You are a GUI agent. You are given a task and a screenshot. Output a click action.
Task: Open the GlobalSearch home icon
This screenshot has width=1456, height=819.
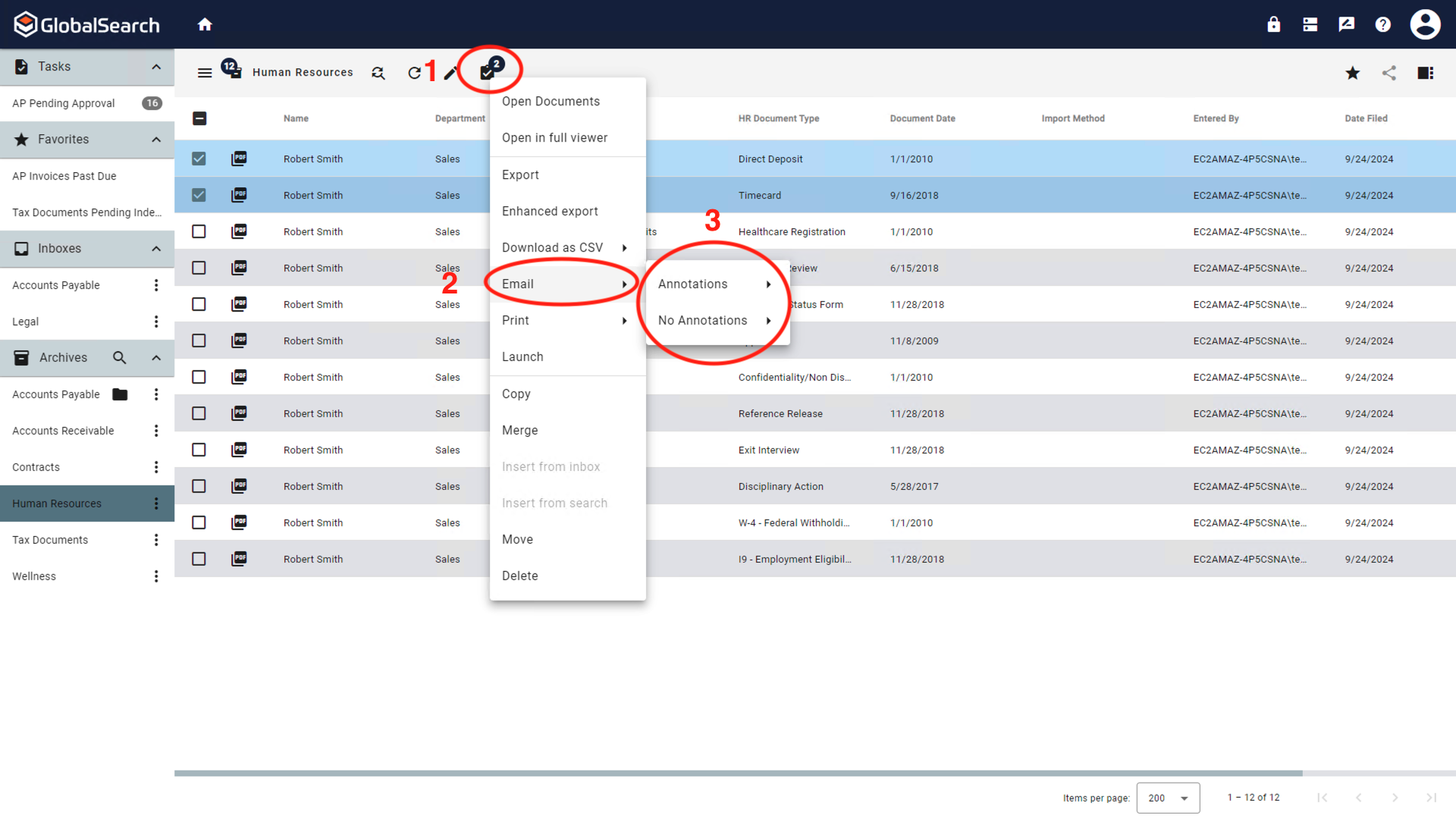pyautogui.click(x=205, y=24)
